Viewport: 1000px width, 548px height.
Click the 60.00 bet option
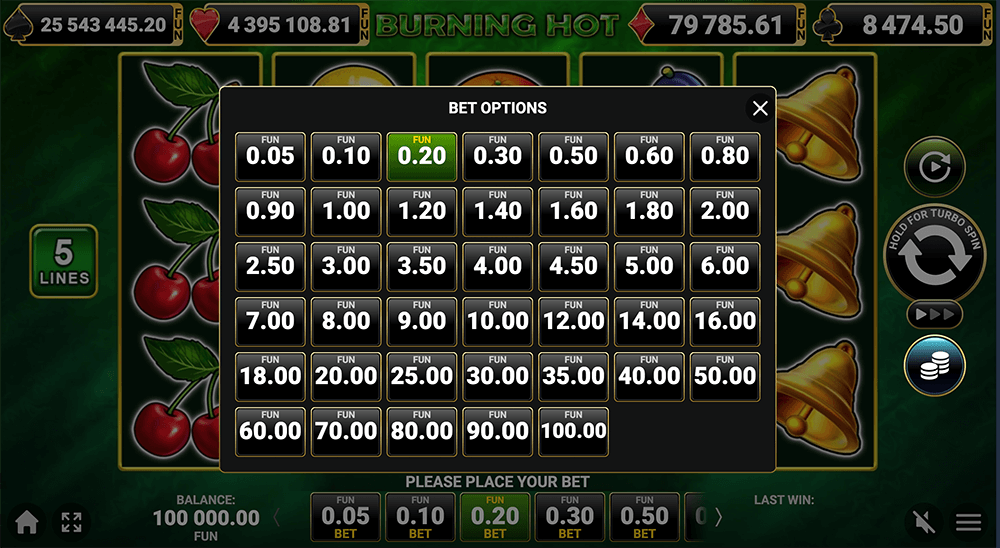pos(270,432)
